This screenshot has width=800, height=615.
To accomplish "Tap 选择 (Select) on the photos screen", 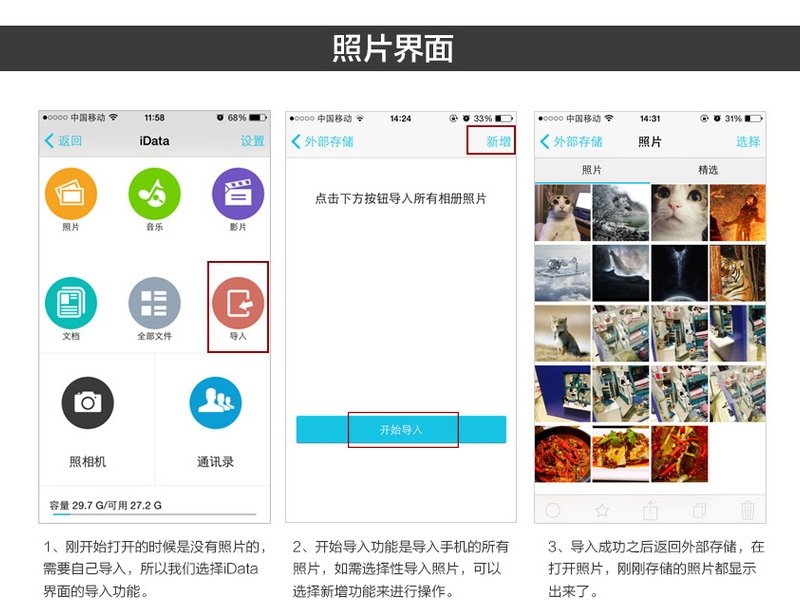I will tap(748, 142).
